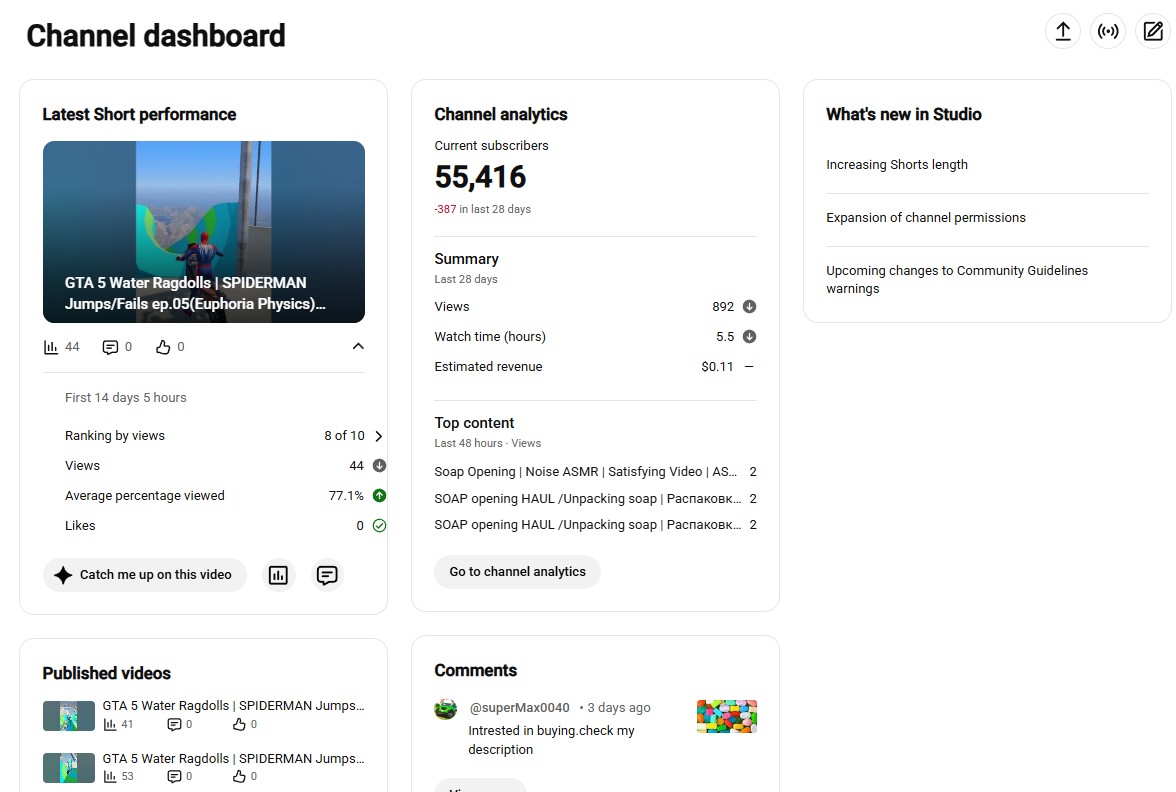Click the upload videos icon
This screenshot has height=792, width=1176.
pos(1063,32)
